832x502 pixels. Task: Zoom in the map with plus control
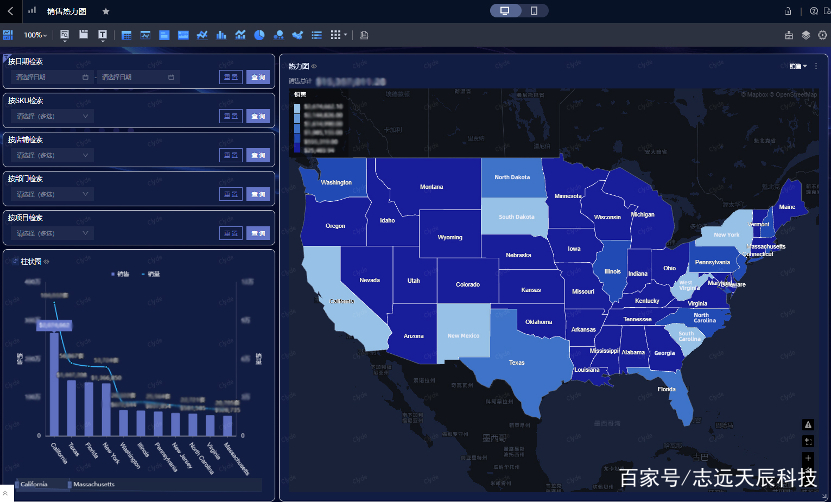808,458
